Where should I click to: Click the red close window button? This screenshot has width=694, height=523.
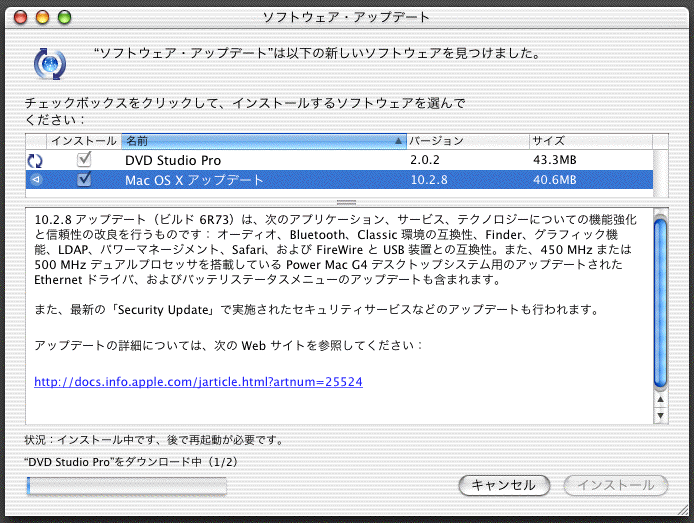(x=20, y=17)
